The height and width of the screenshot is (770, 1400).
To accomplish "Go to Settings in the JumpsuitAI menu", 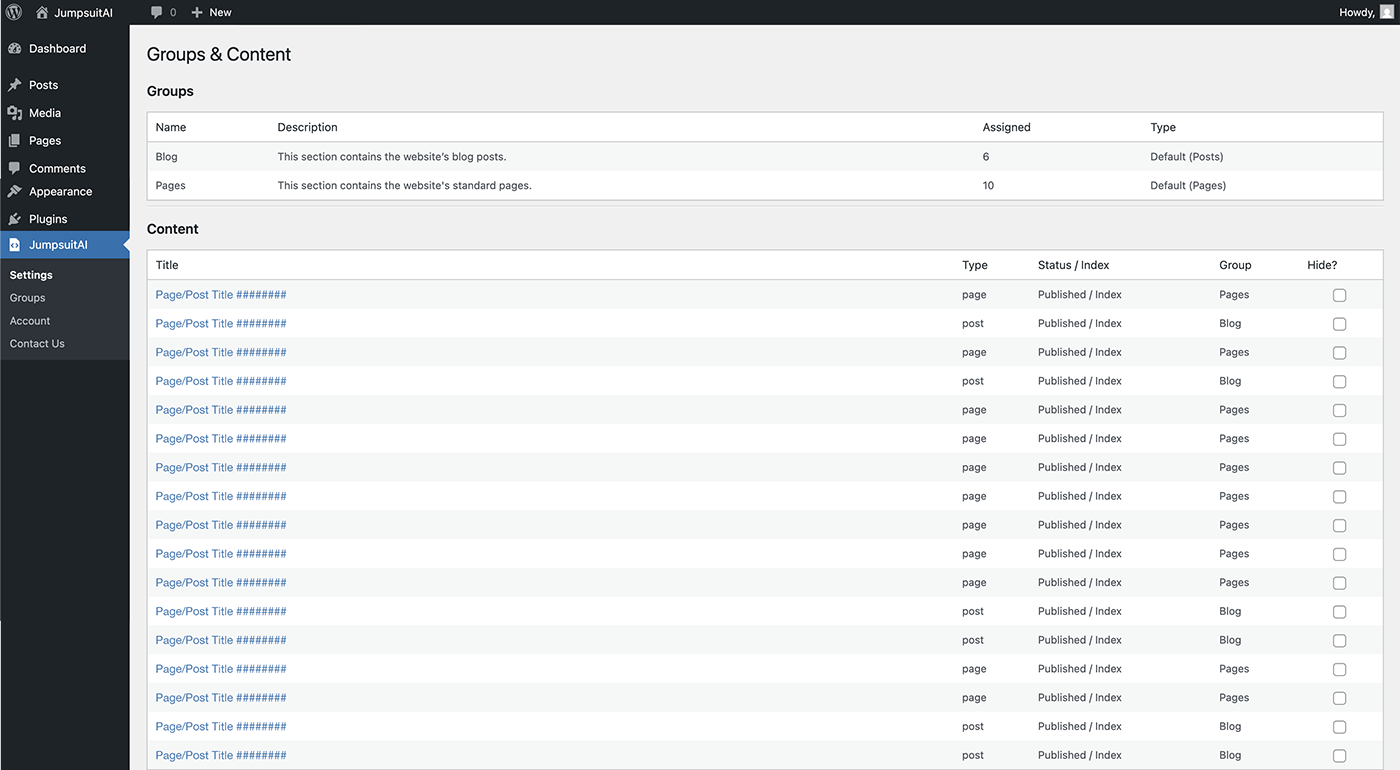I will (30, 274).
